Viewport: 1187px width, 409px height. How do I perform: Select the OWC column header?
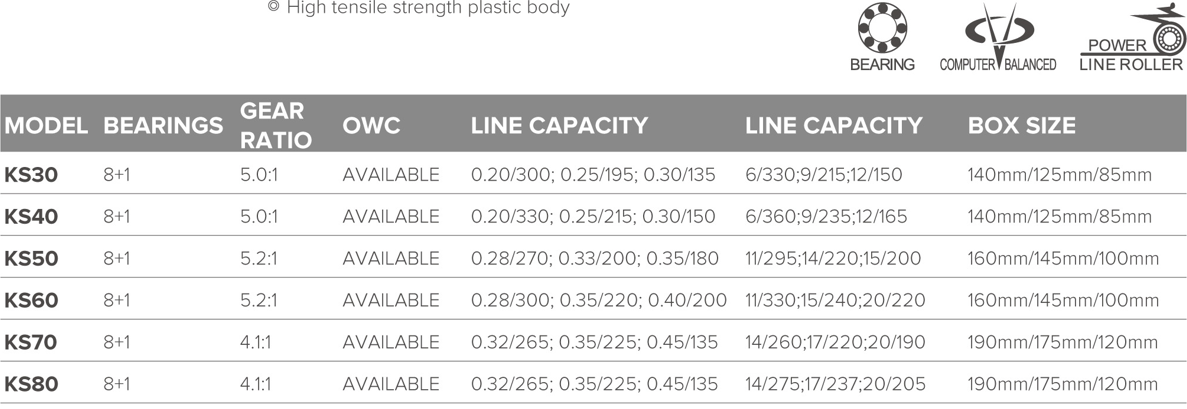[x=371, y=126]
